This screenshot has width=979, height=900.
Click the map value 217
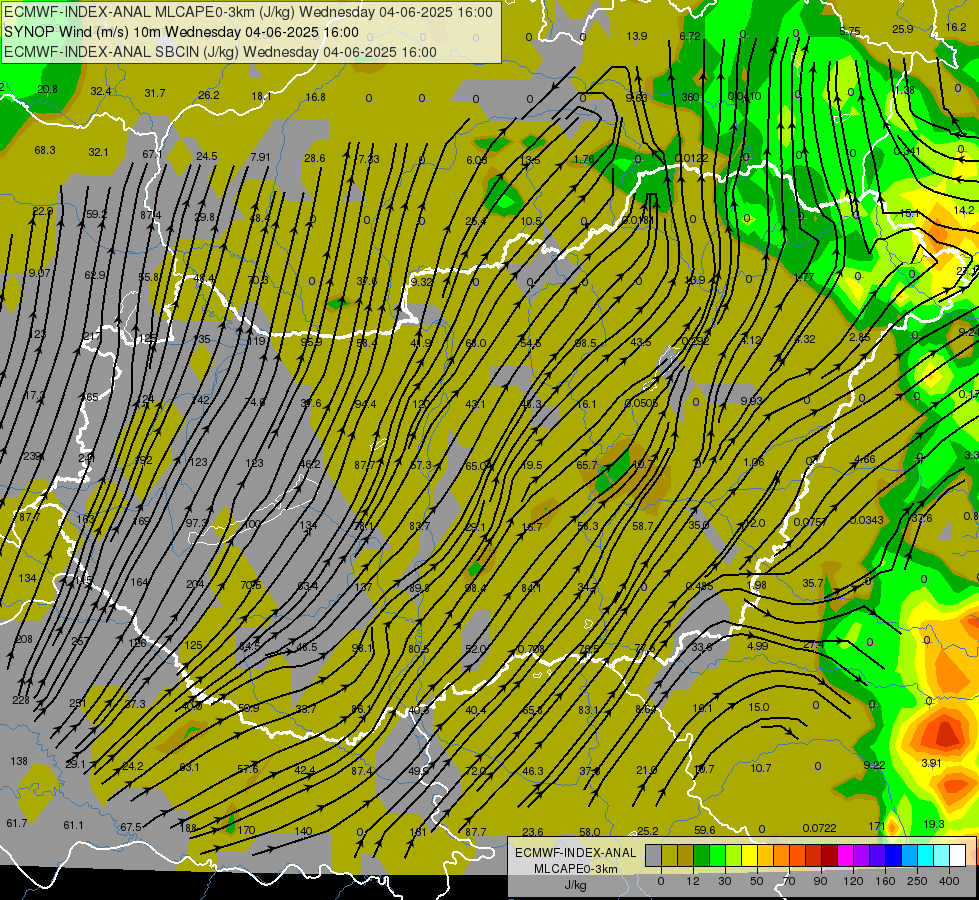coord(91,337)
